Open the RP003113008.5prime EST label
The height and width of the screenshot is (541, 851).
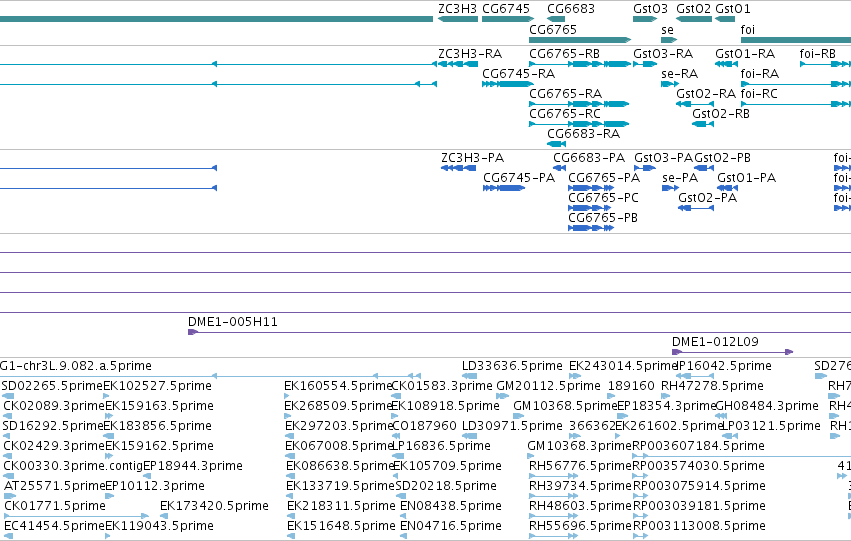pyautogui.click(x=699, y=526)
